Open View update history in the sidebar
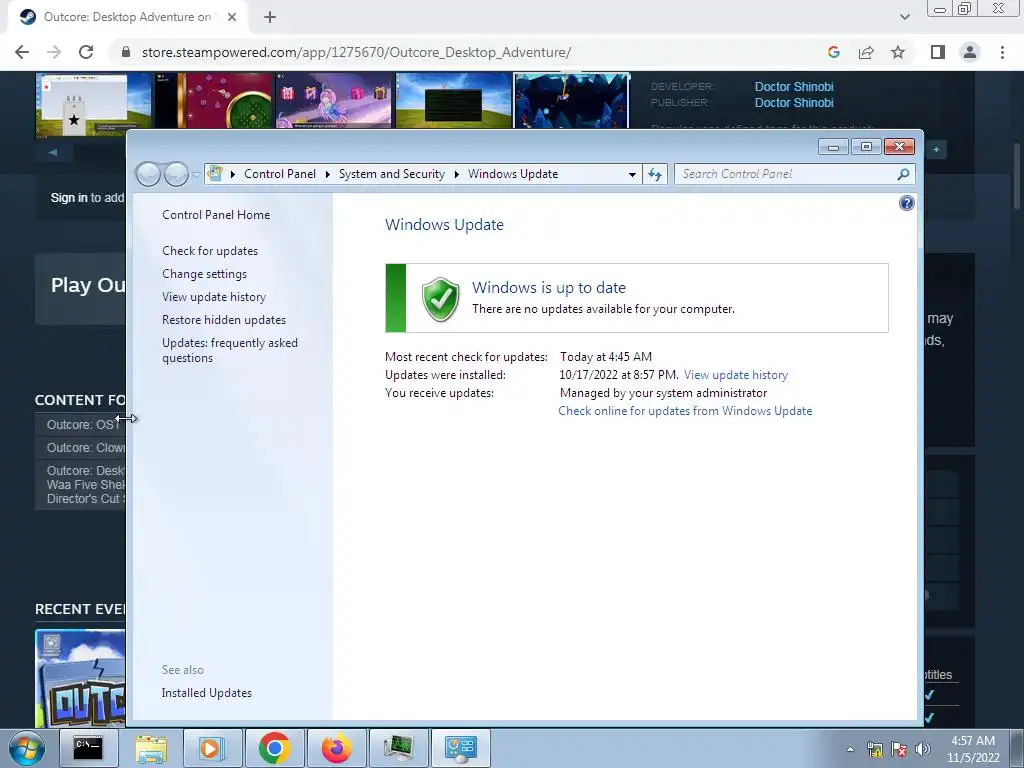Screen dimensions: 1024x768 click(214, 296)
